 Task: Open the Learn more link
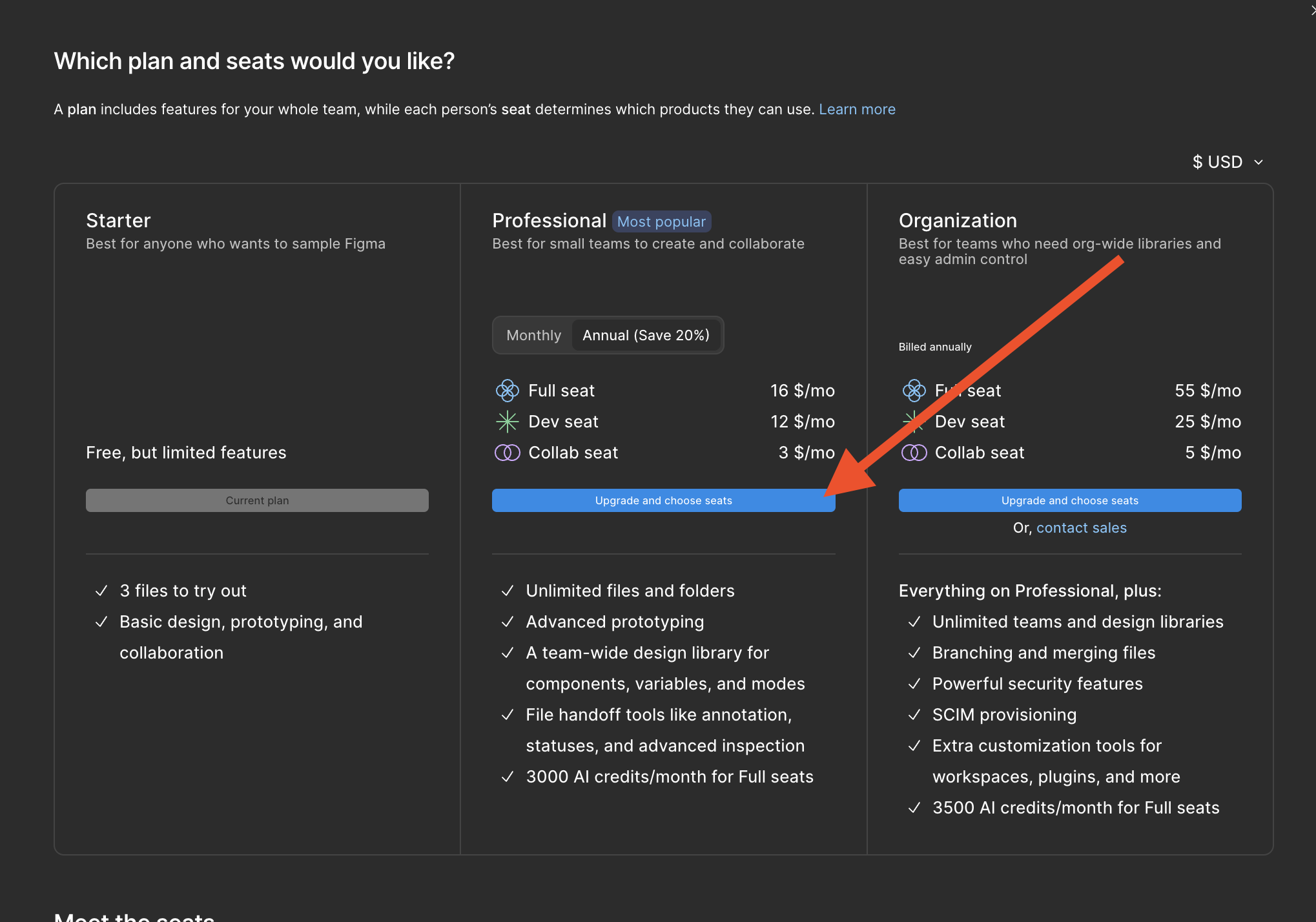(857, 109)
